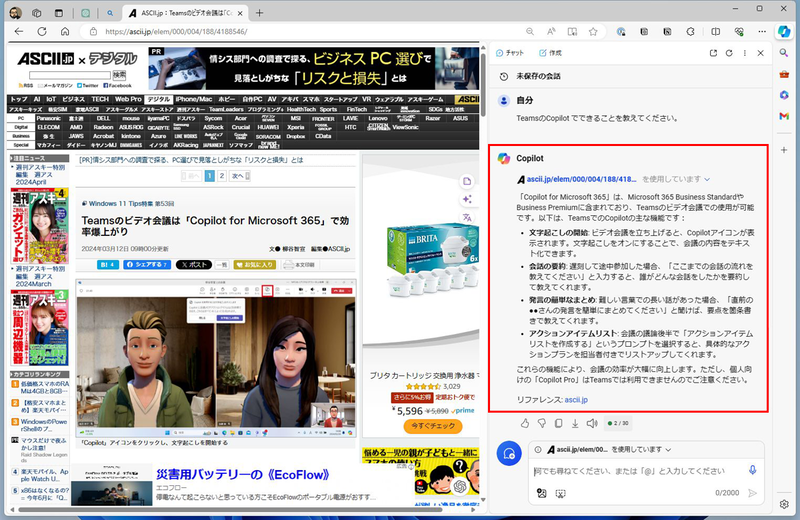800x520 pixels.
Task: Click the browser address bar
Action: [306, 32]
